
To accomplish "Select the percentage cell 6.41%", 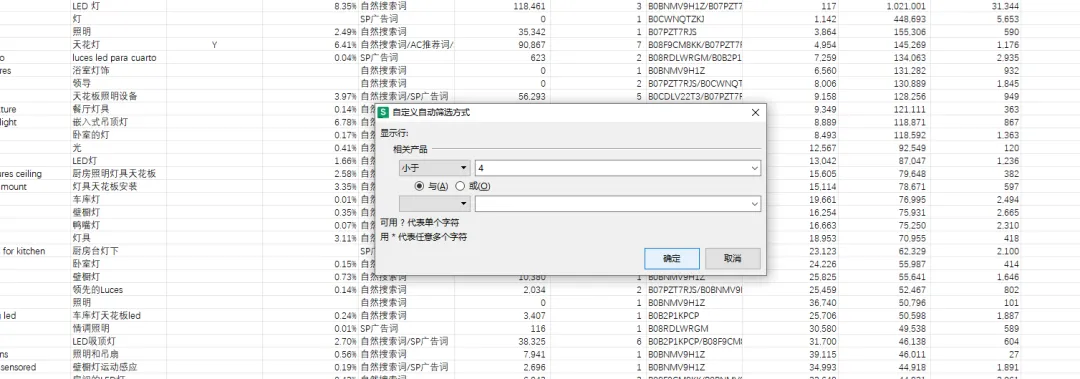I will click(x=345, y=45).
